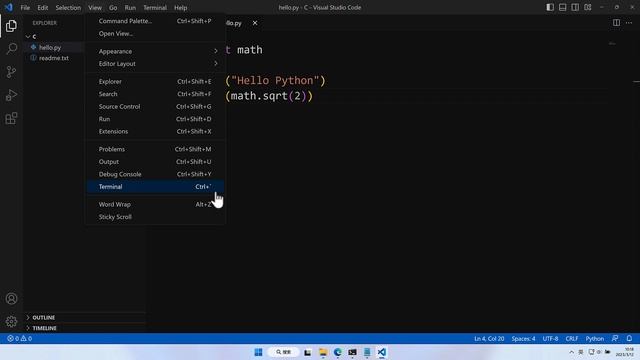640x360 pixels.
Task: Toggle Word Wrap in the View menu
Action: tap(155, 204)
